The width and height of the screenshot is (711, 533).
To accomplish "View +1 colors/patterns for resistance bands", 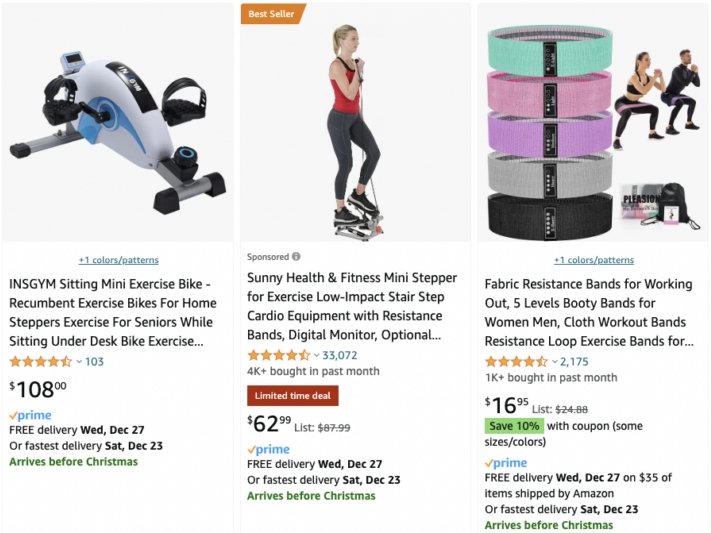I will tap(594, 260).
